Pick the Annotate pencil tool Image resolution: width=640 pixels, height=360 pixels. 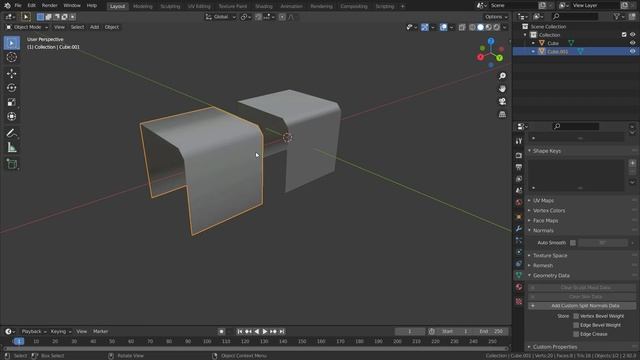tap(11, 133)
